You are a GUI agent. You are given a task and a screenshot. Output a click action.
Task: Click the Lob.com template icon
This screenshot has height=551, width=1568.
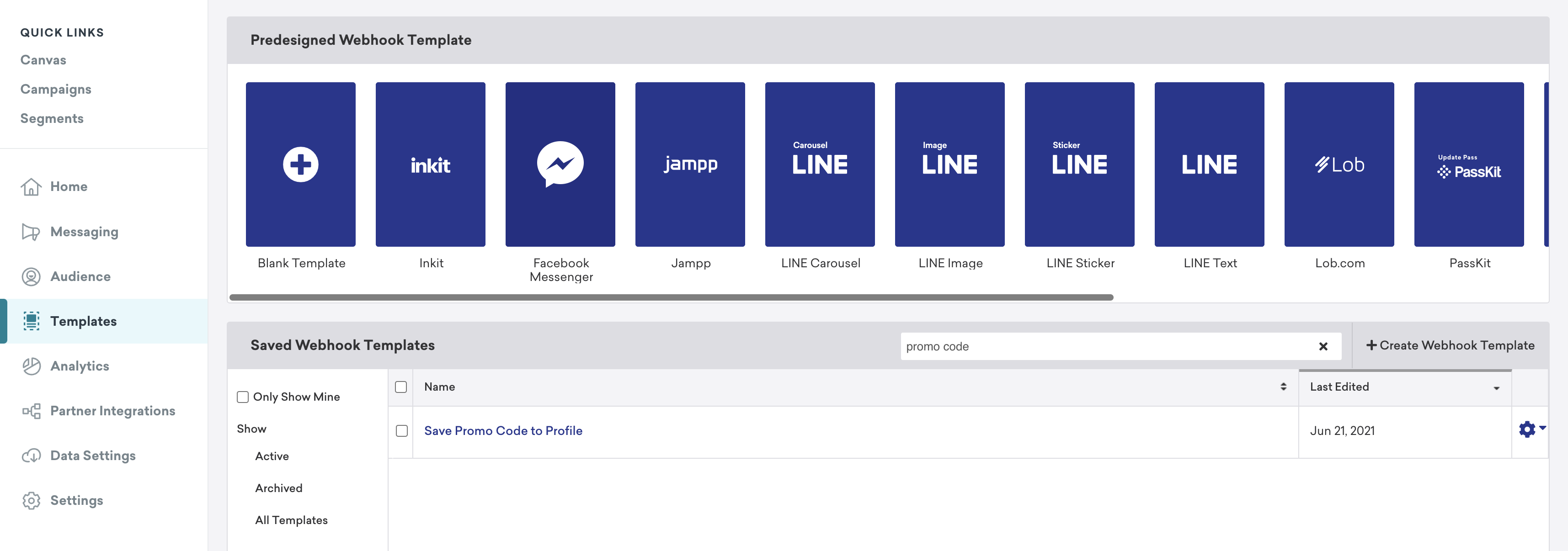point(1339,164)
